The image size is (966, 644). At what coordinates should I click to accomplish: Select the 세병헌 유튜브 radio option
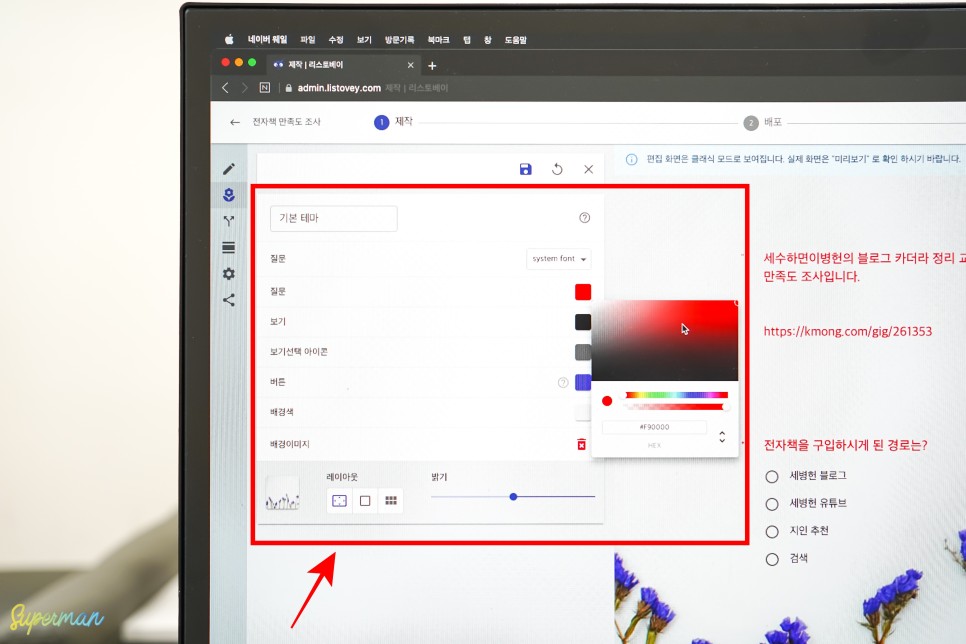click(x=772, y=504)
